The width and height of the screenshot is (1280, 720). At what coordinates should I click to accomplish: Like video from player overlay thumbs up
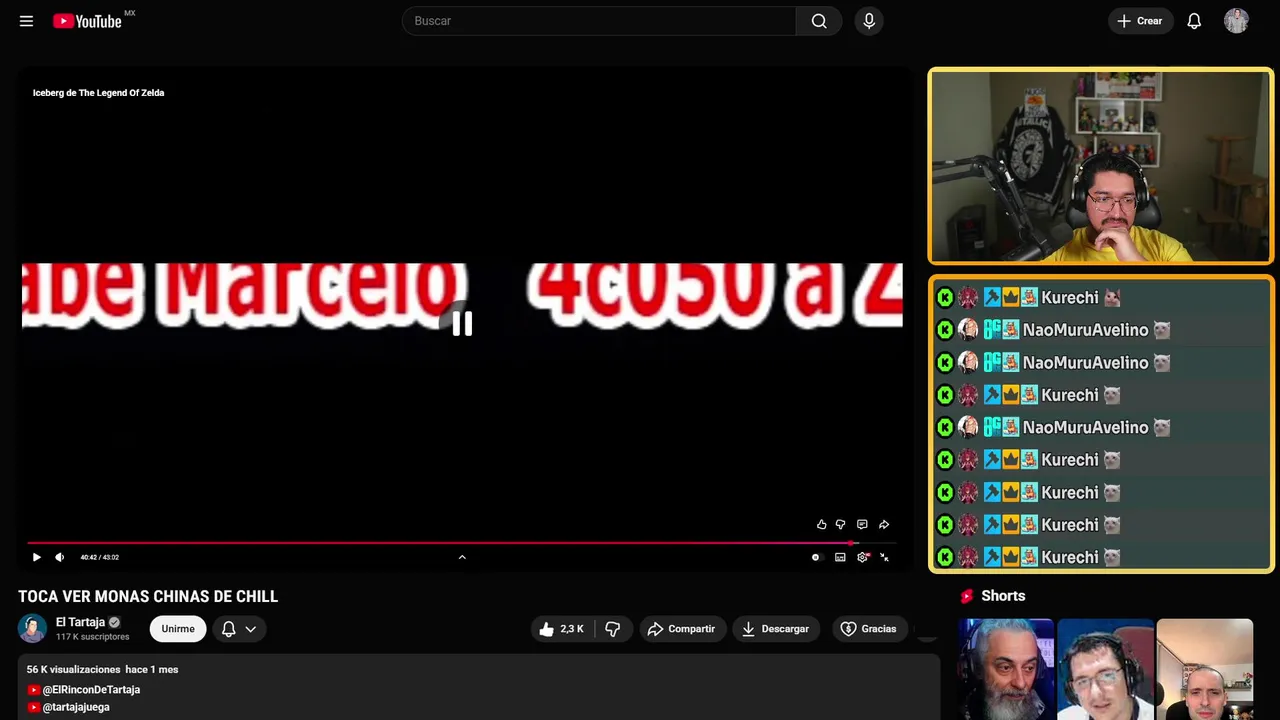pos(822,524)
